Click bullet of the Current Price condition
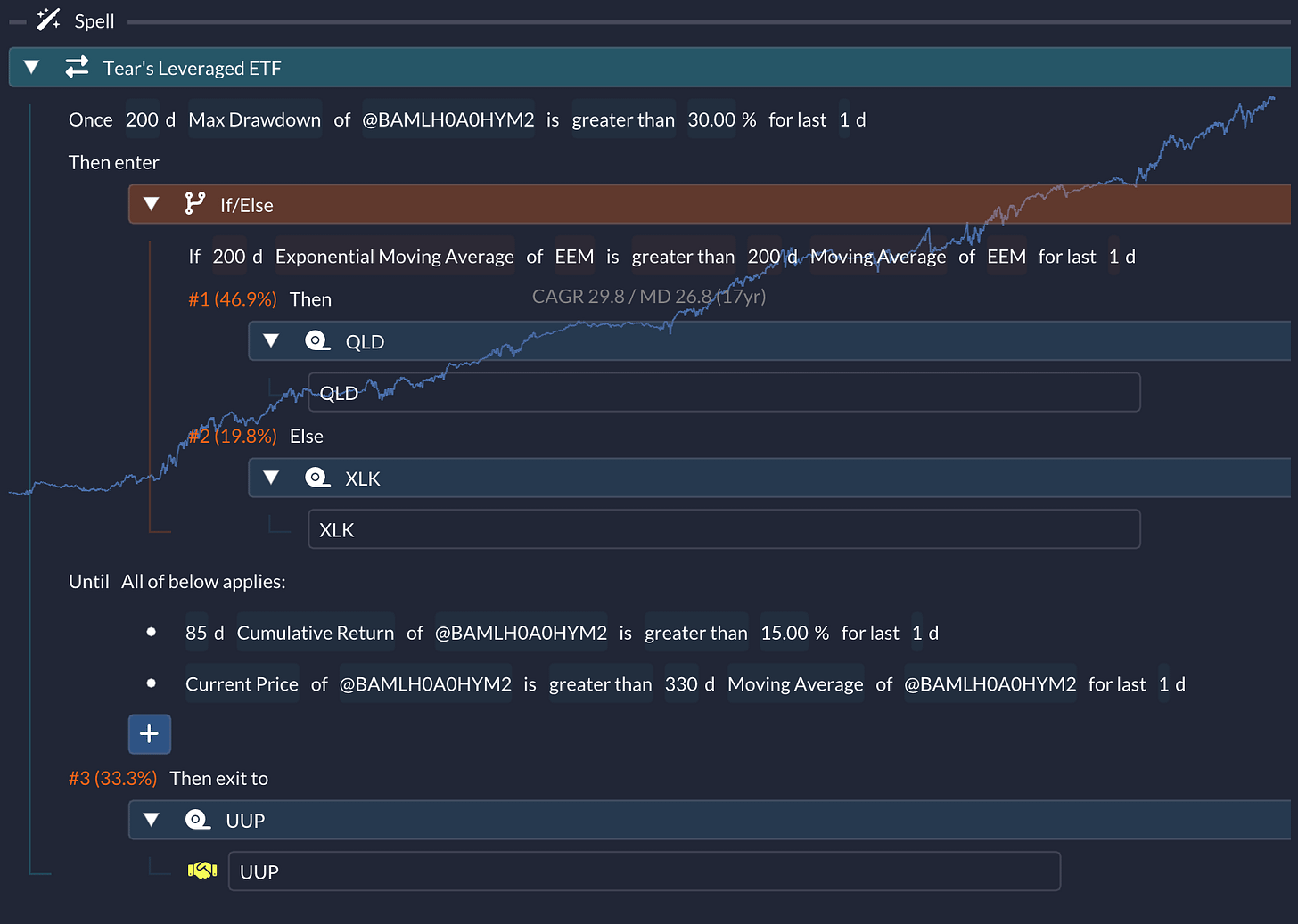 (x=152, y=683)
